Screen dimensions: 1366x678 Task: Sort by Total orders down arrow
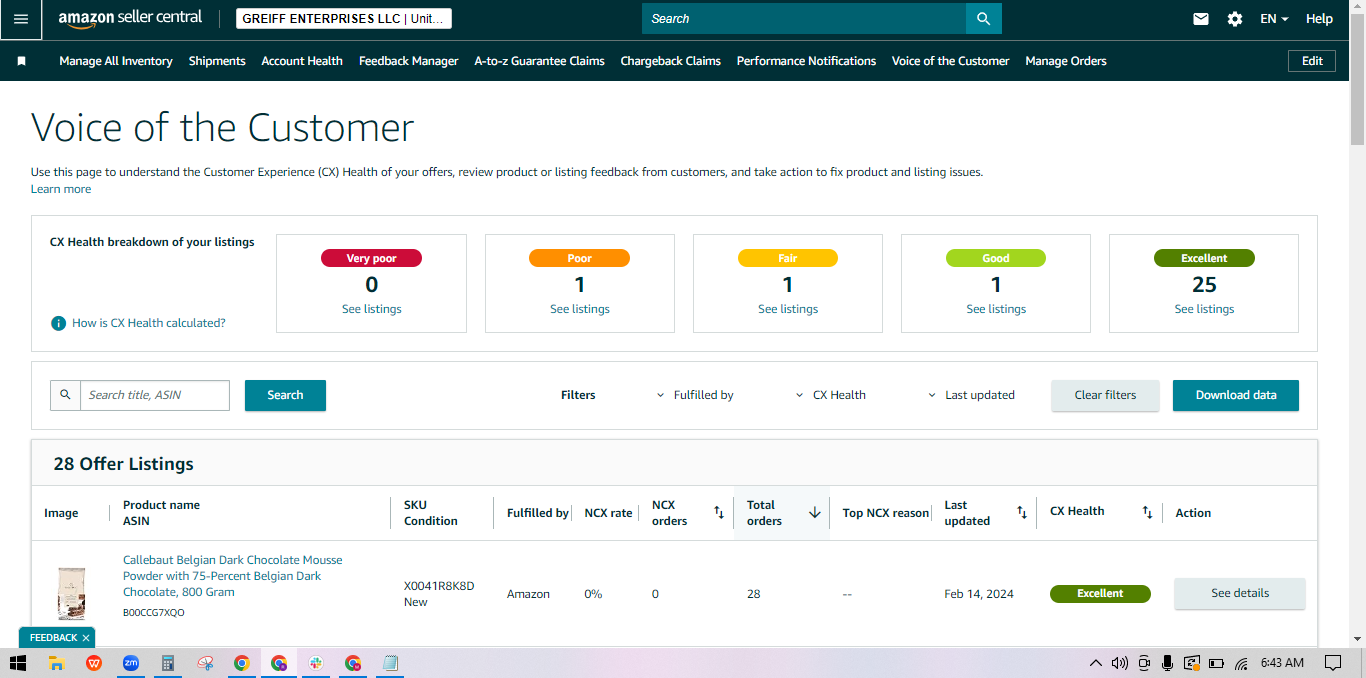[814, 513]
